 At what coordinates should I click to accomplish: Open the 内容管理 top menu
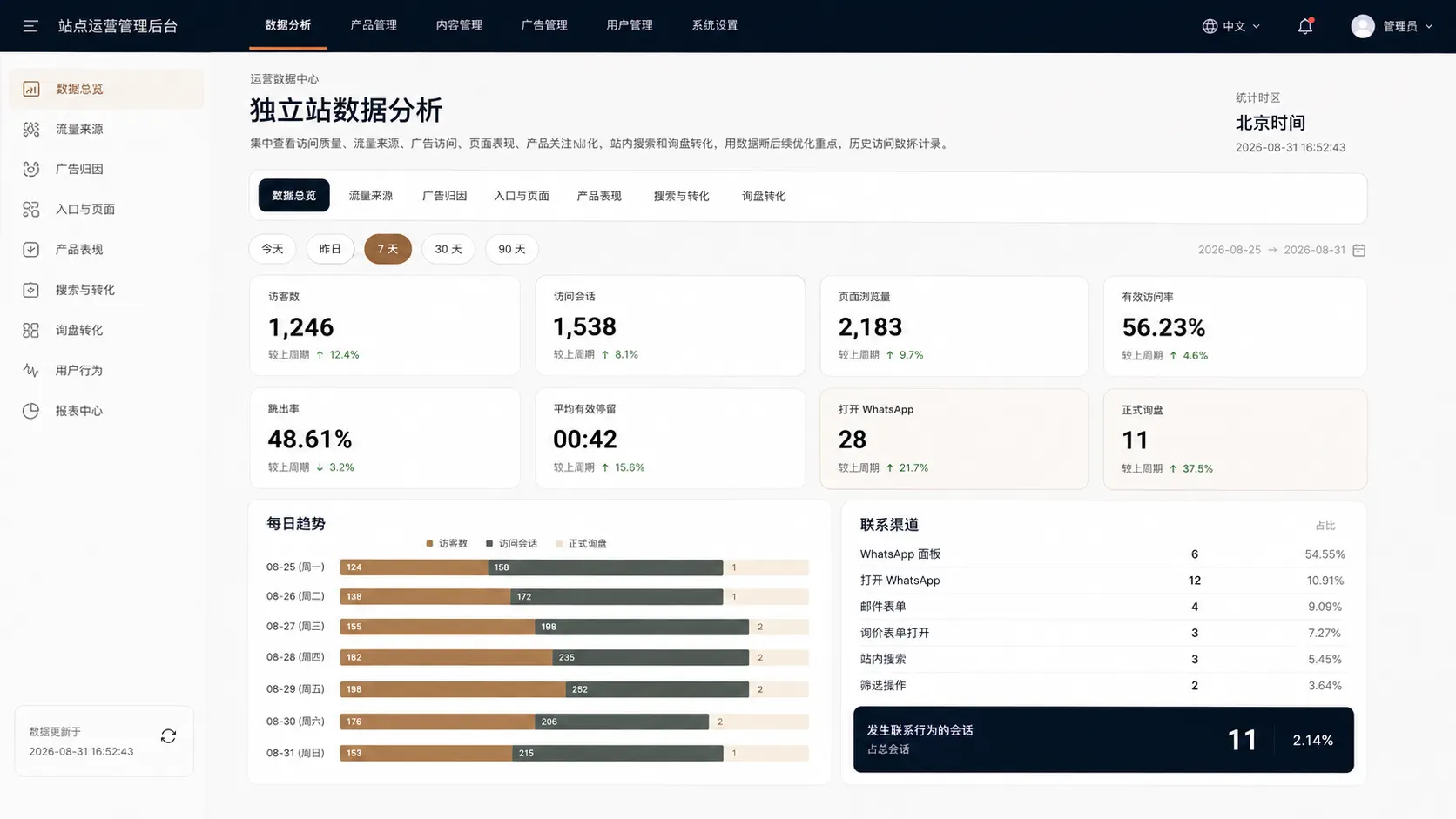tap(459, 25)
